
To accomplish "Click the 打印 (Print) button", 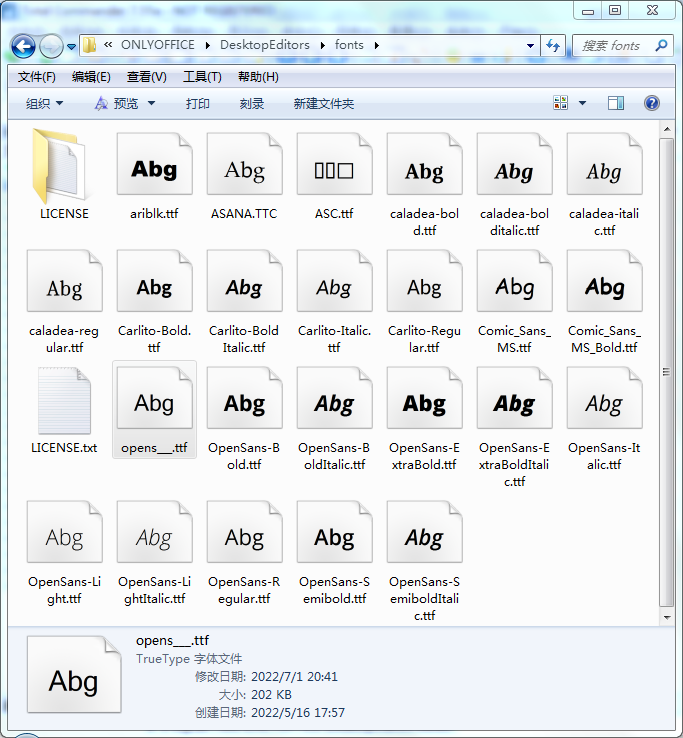I will (197, 104).
